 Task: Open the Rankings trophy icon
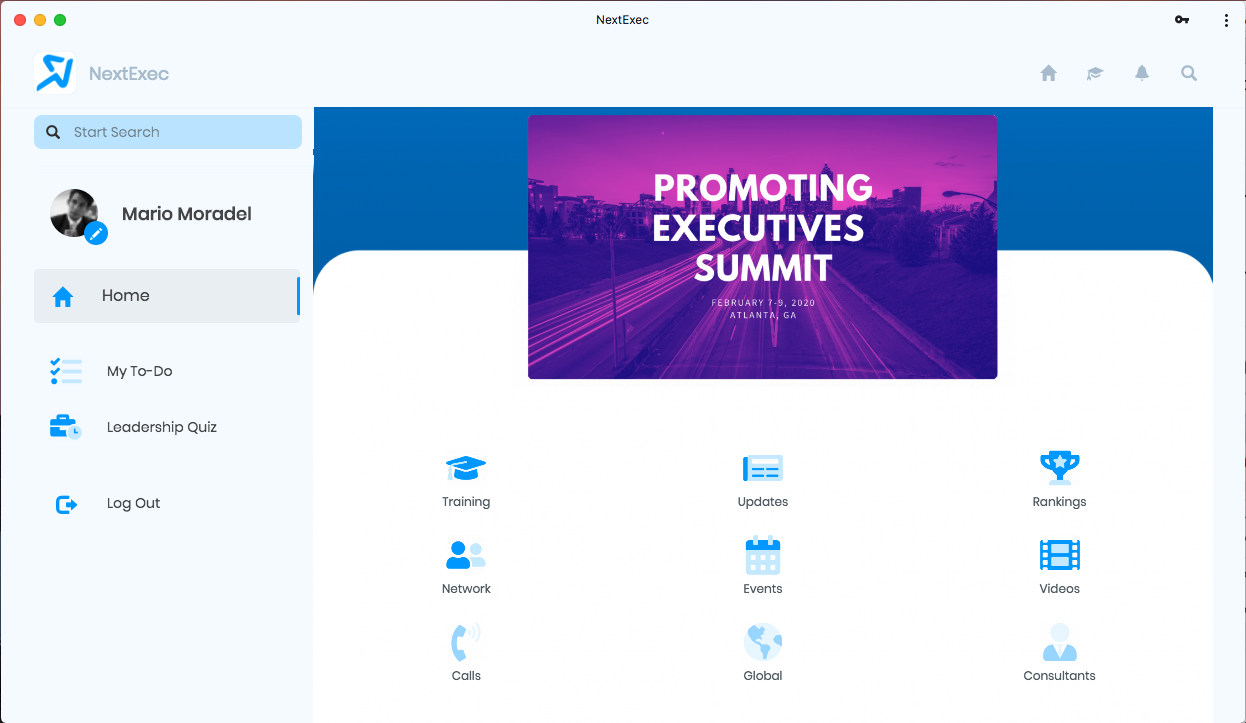pos(1059,478)
